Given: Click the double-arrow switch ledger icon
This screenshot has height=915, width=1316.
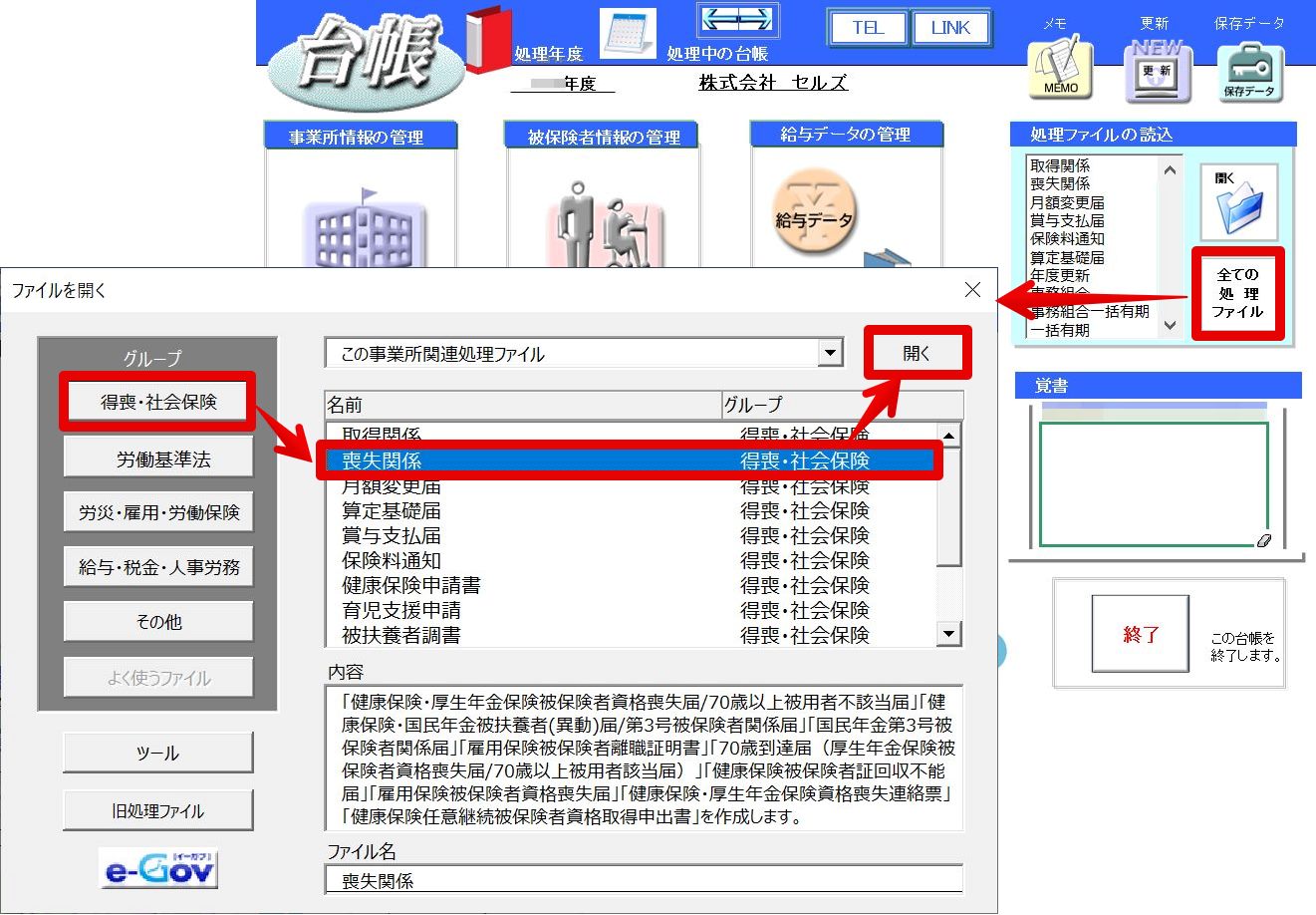Looking at the screenshot, I should 737,20.
